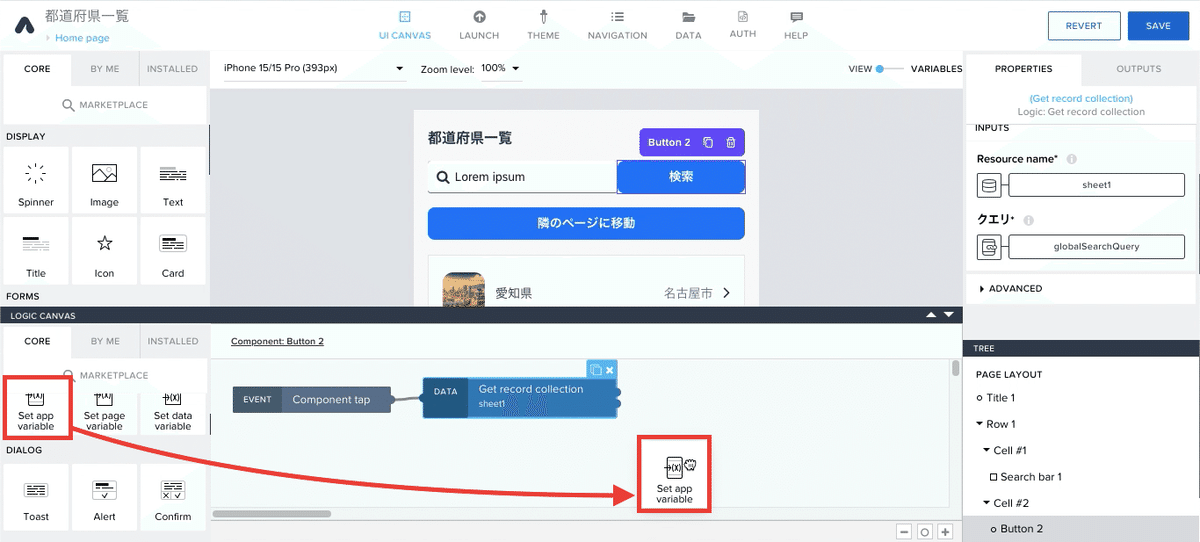Click the Lorem ipsum search field
1200x542 pixels.
click(x=523, y=177)
